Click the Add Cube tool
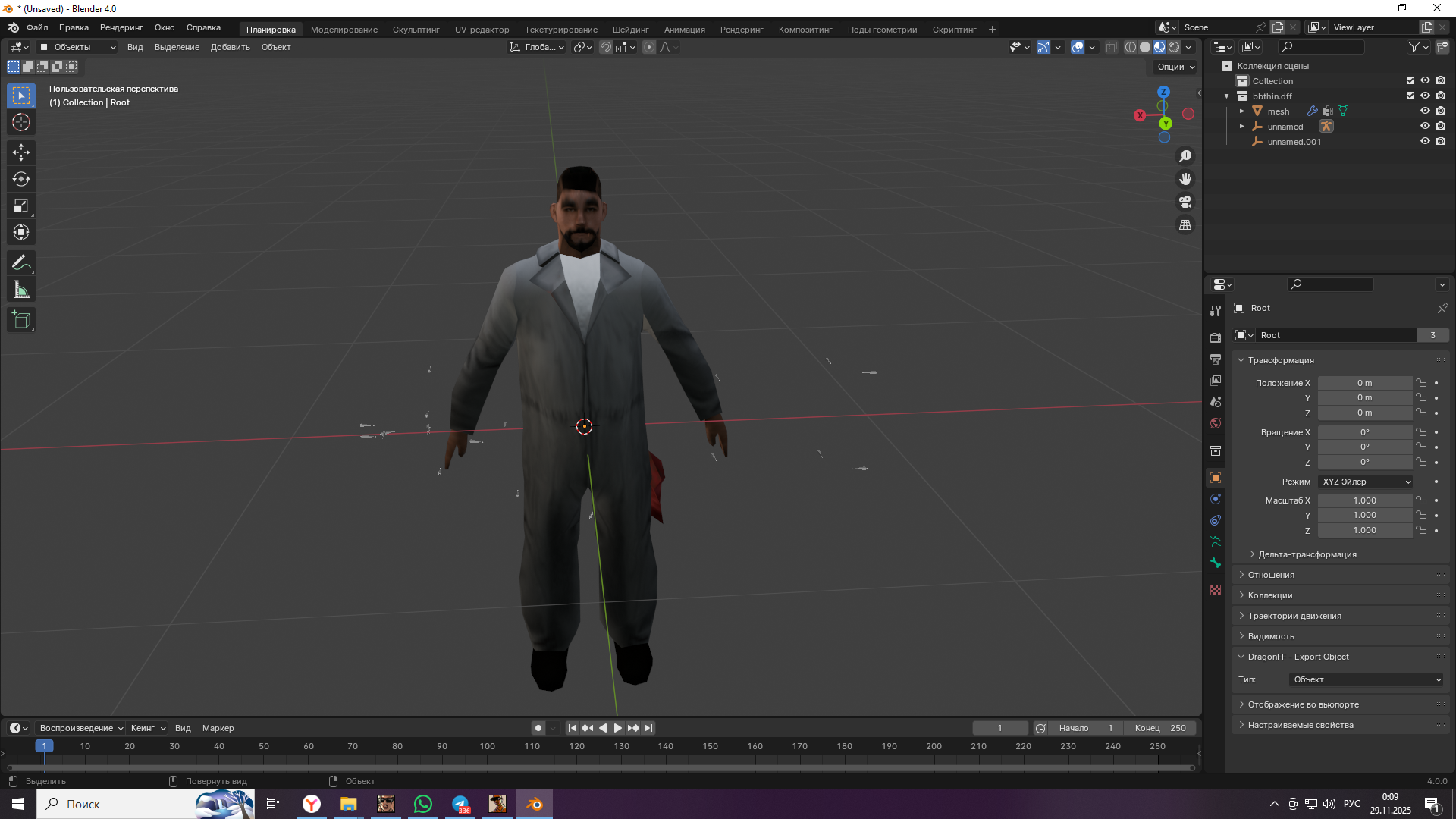Image resolution: width=1456 pixels, height=819 pixels. (21, 320)
